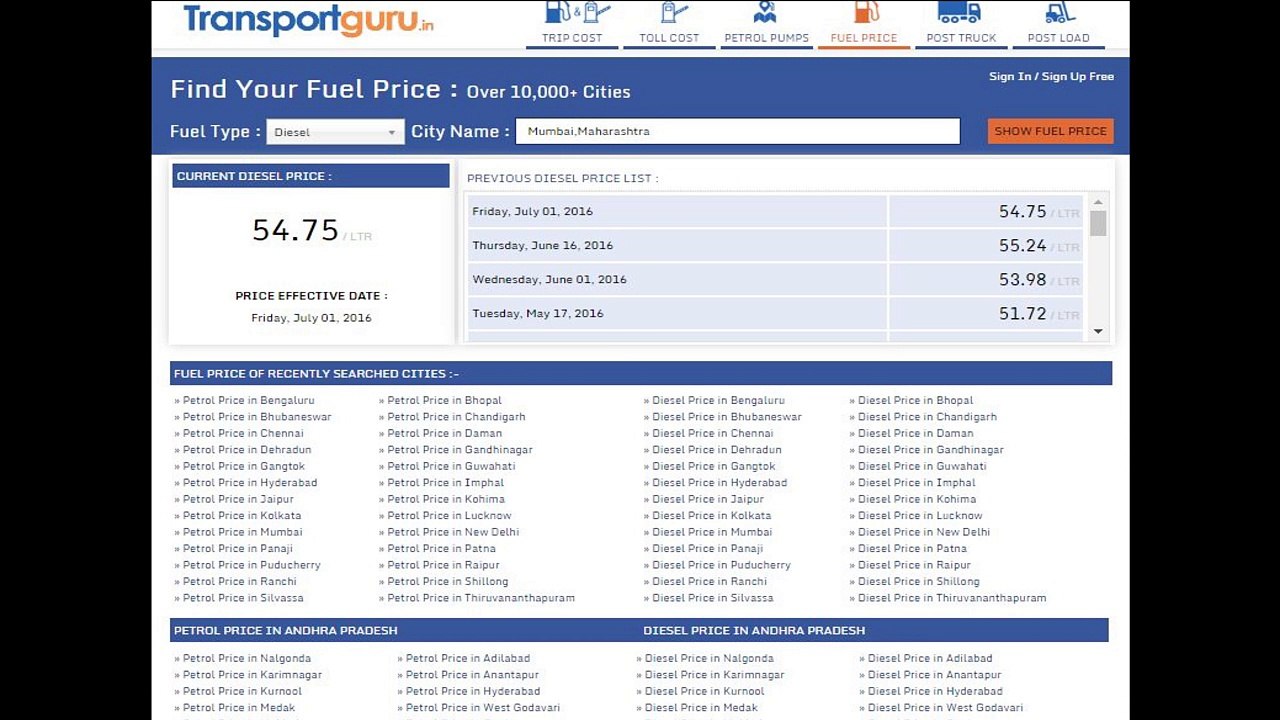The width and height of the screenshot is (1280, 720).
Task: Open Petrol Price in Imphal link
Action: click(x=445, y=483)
